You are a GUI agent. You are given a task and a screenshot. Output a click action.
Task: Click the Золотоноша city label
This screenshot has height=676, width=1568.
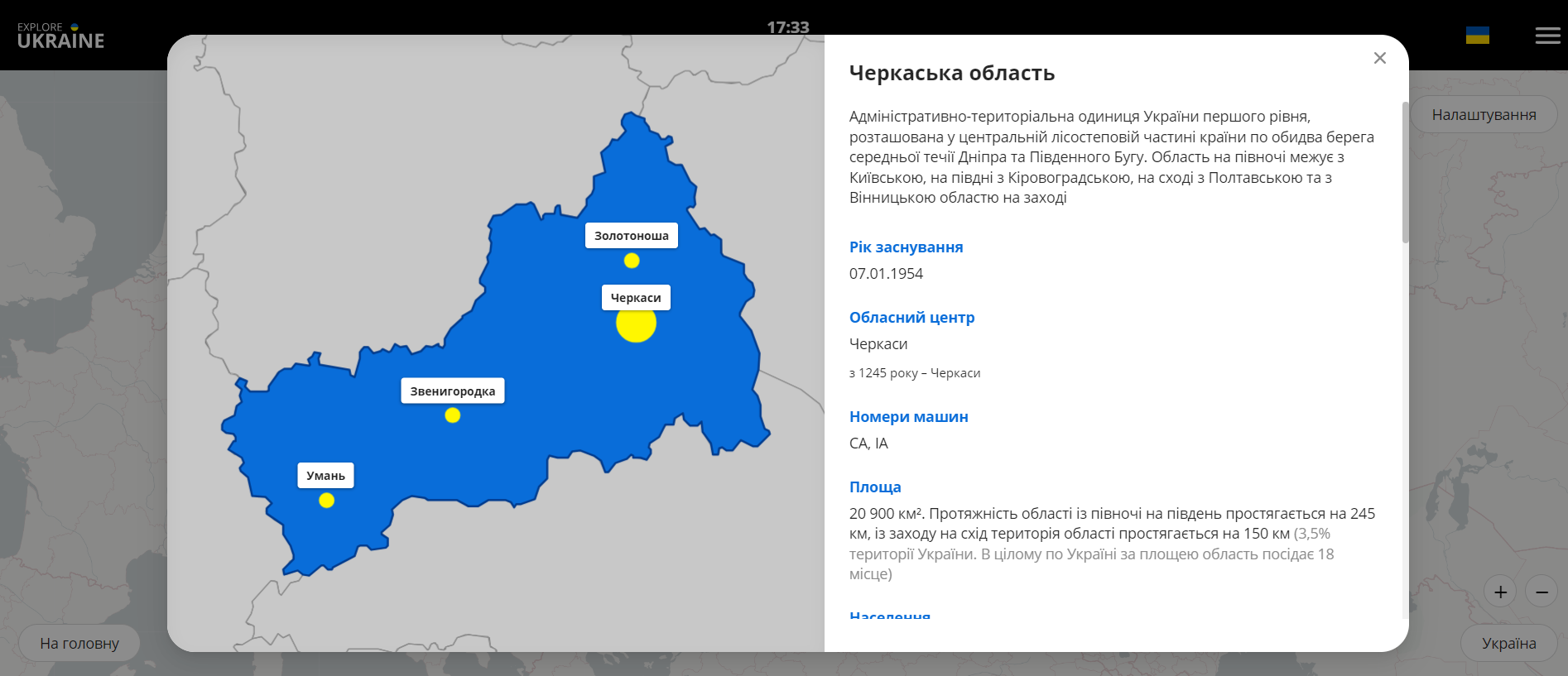click(631, 236)
